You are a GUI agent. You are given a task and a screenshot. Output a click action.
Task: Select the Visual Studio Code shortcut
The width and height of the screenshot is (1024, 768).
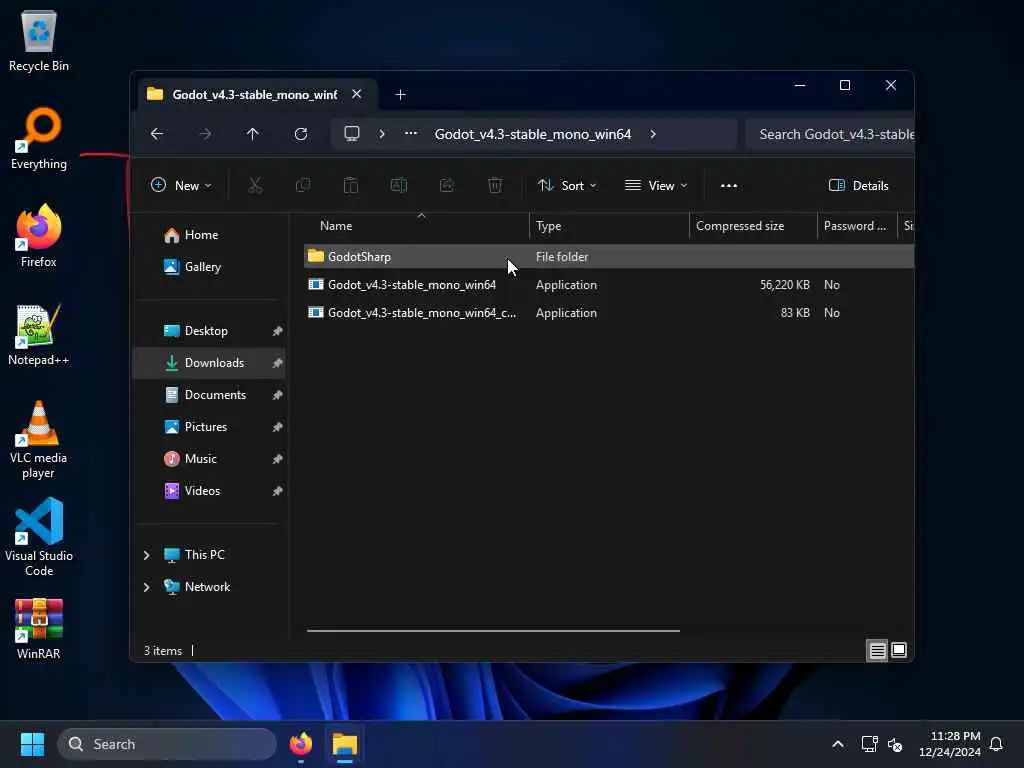[x=39, y=538]
